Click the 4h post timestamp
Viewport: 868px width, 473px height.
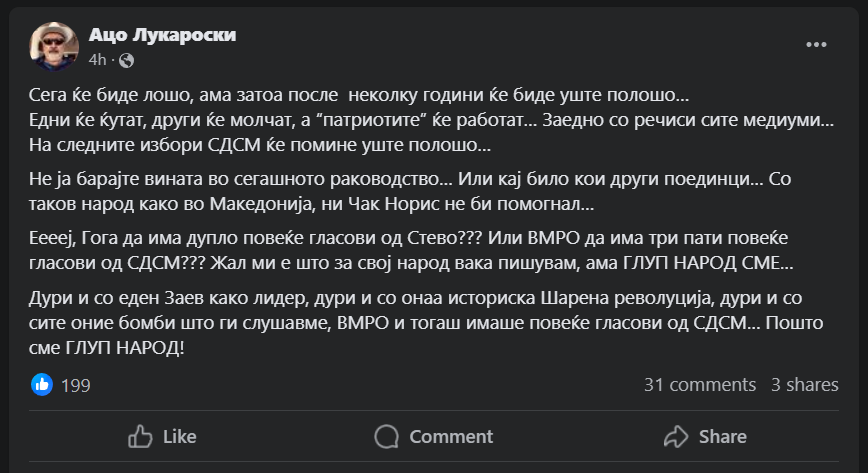click(97, 60)
